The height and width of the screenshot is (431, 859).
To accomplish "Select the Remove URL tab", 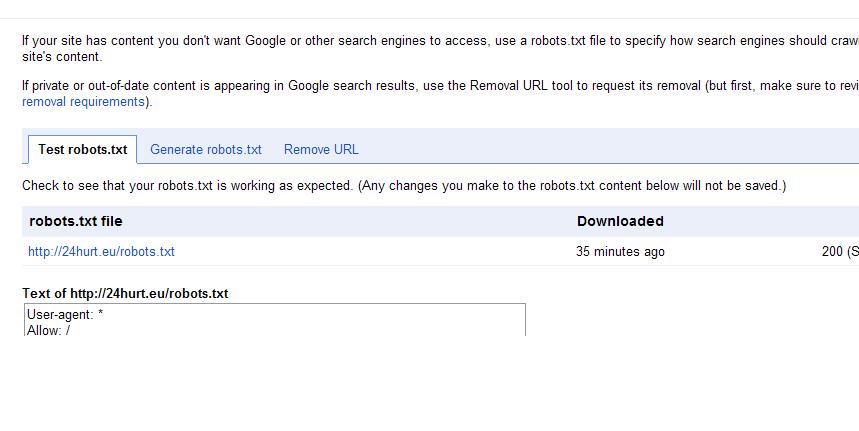I will (321, 150).
